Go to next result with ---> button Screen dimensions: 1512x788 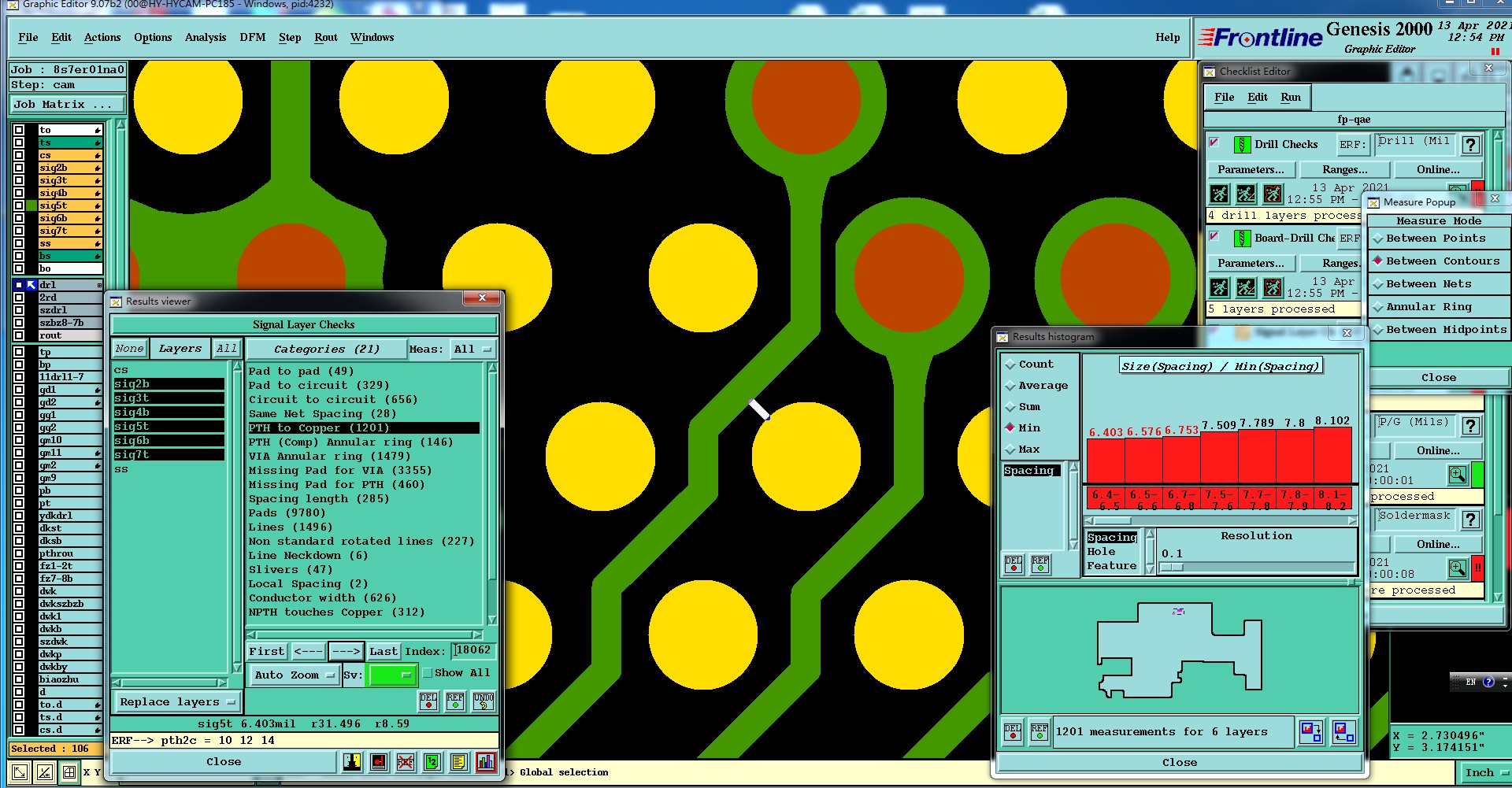346,652
